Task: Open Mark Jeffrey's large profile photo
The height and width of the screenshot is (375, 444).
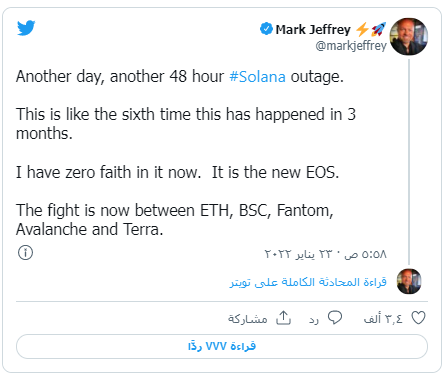Action: point(409,37)
